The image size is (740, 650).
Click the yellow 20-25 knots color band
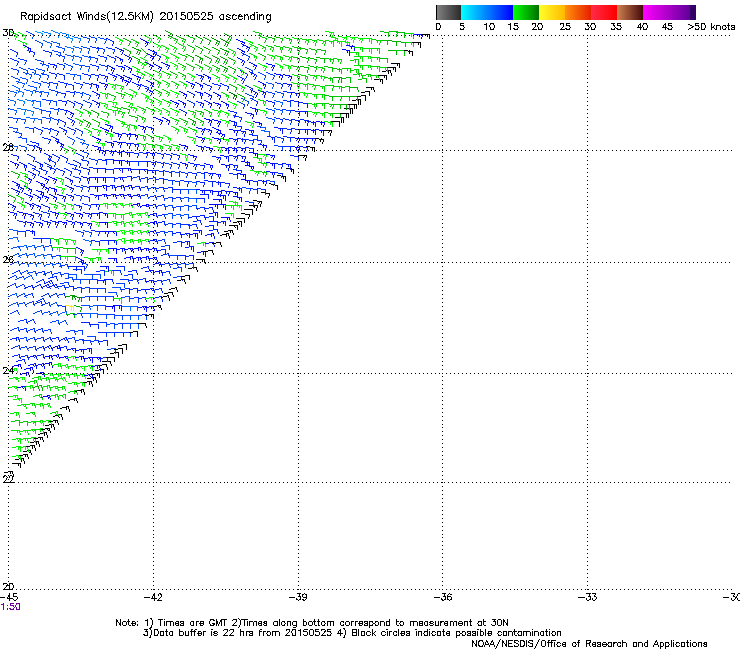pos(552,12)
